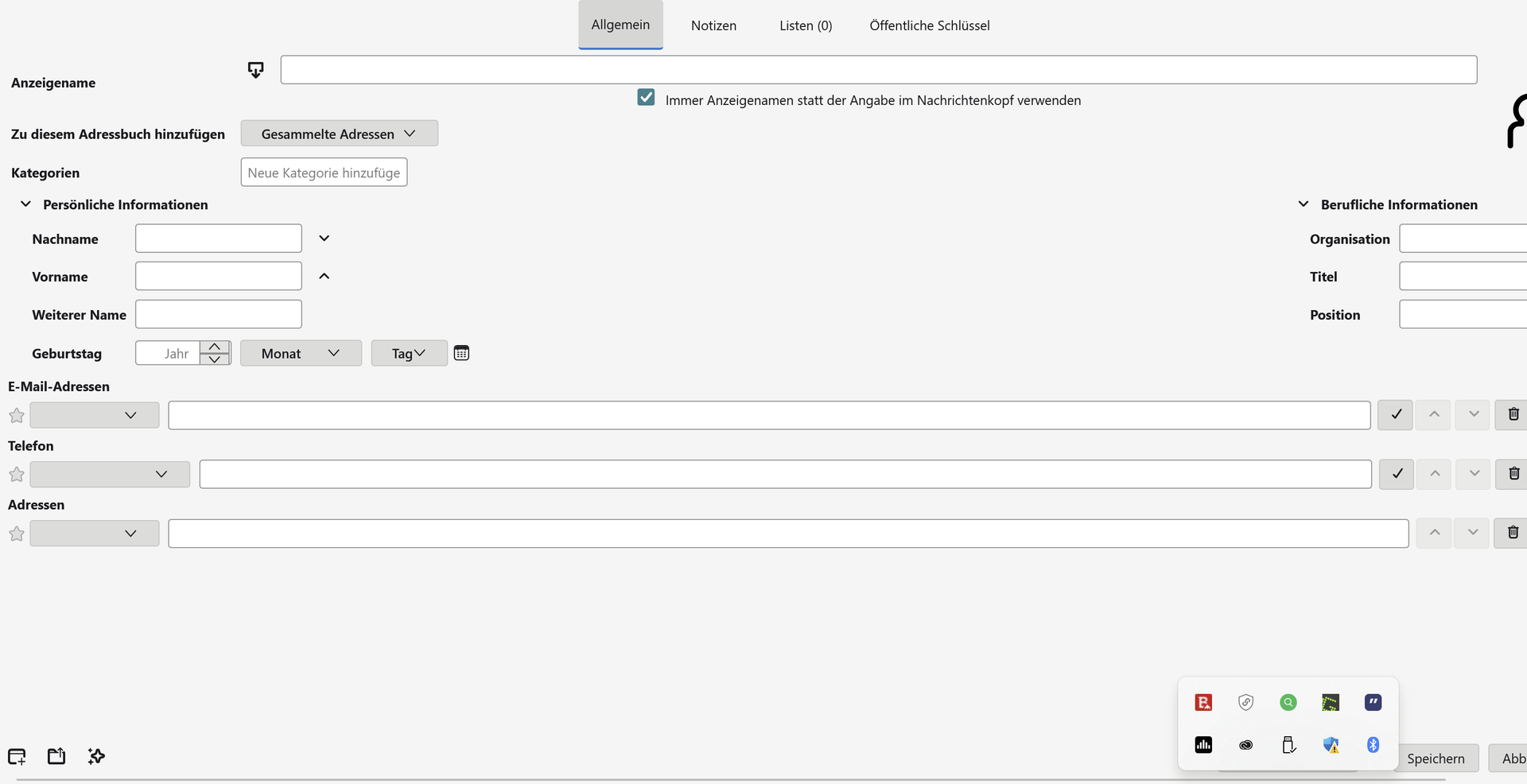1527x784 pixels.
Task: Open the red B tray icon
Action: coord(1203,702)
